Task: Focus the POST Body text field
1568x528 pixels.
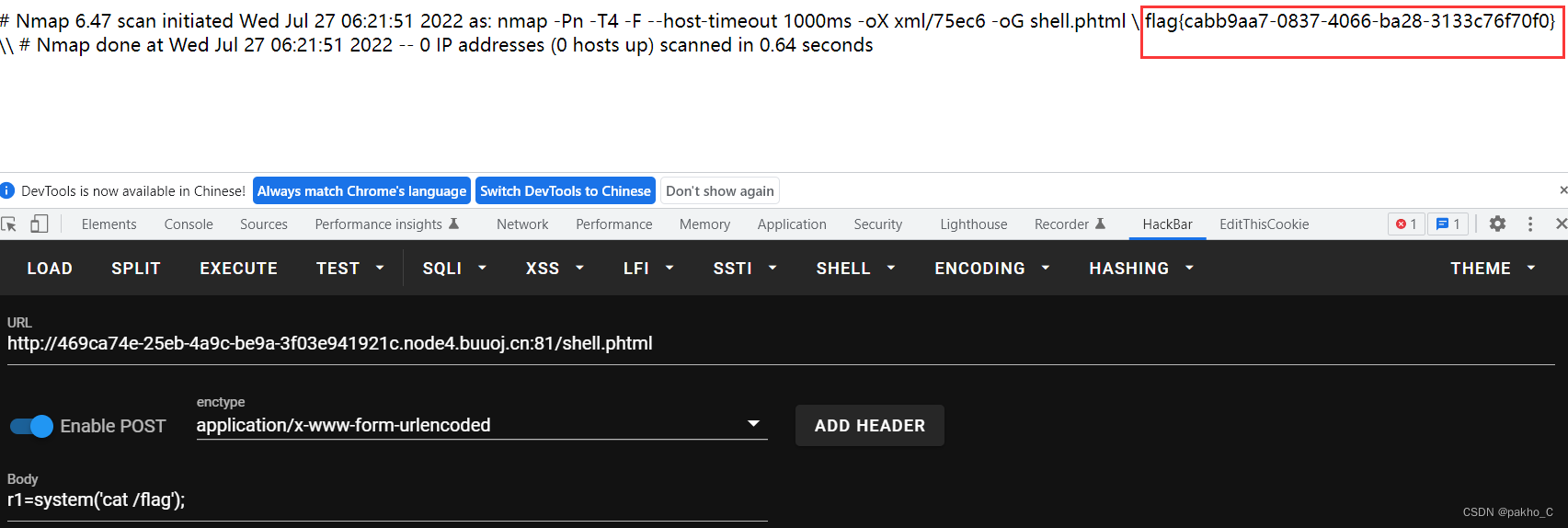Action: tap(386, 499)
